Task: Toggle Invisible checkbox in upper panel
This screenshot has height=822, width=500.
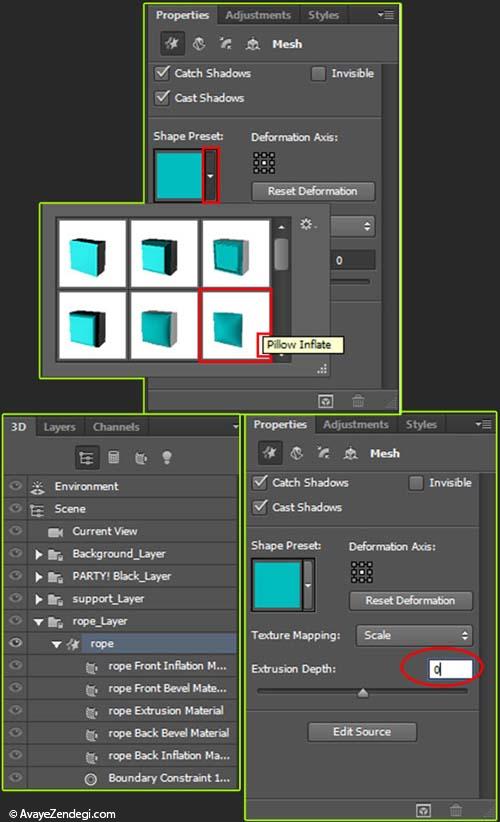Action: point(318,73)
